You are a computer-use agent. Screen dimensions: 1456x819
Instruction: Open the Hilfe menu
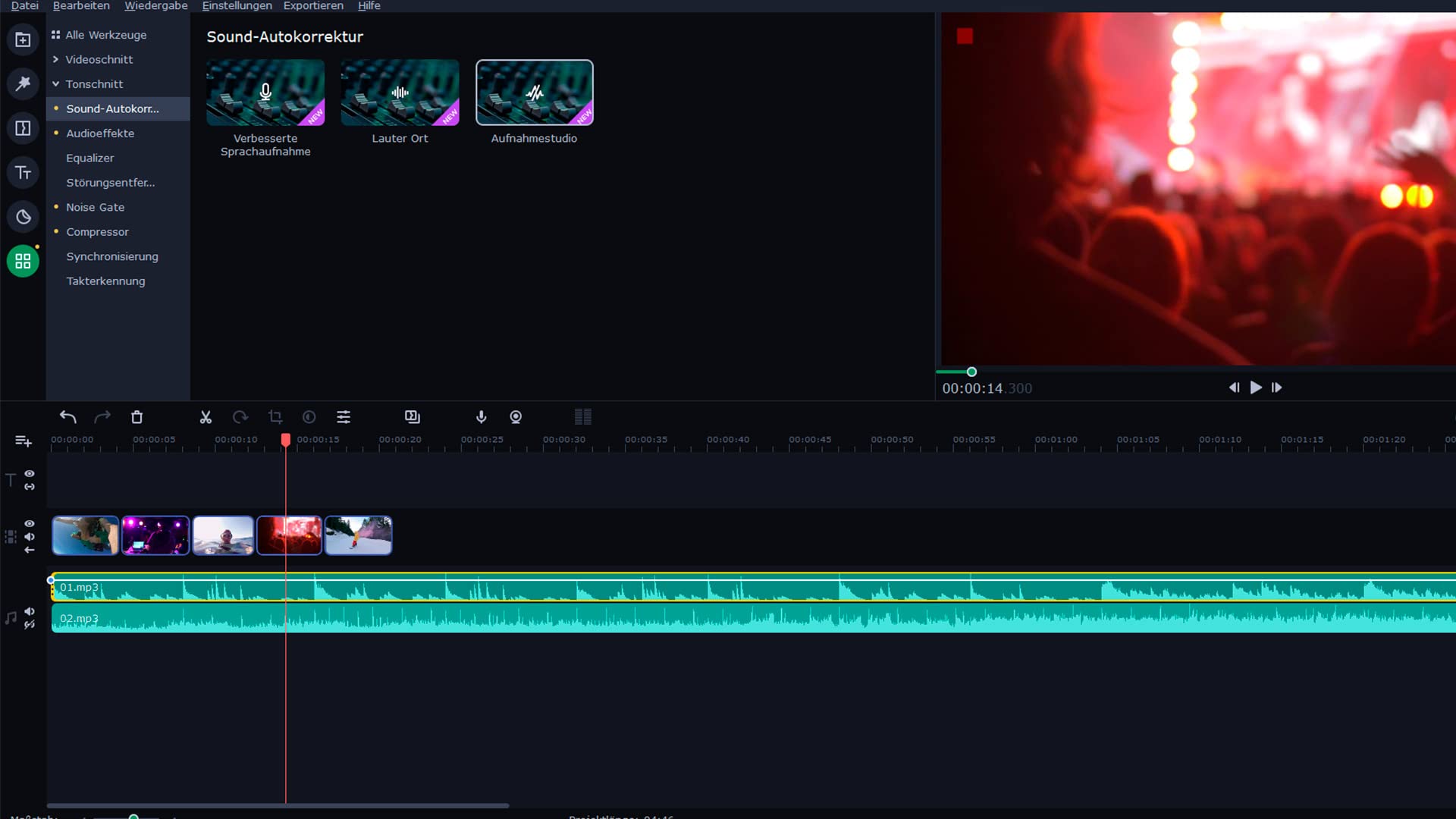(x=369, y=5)
